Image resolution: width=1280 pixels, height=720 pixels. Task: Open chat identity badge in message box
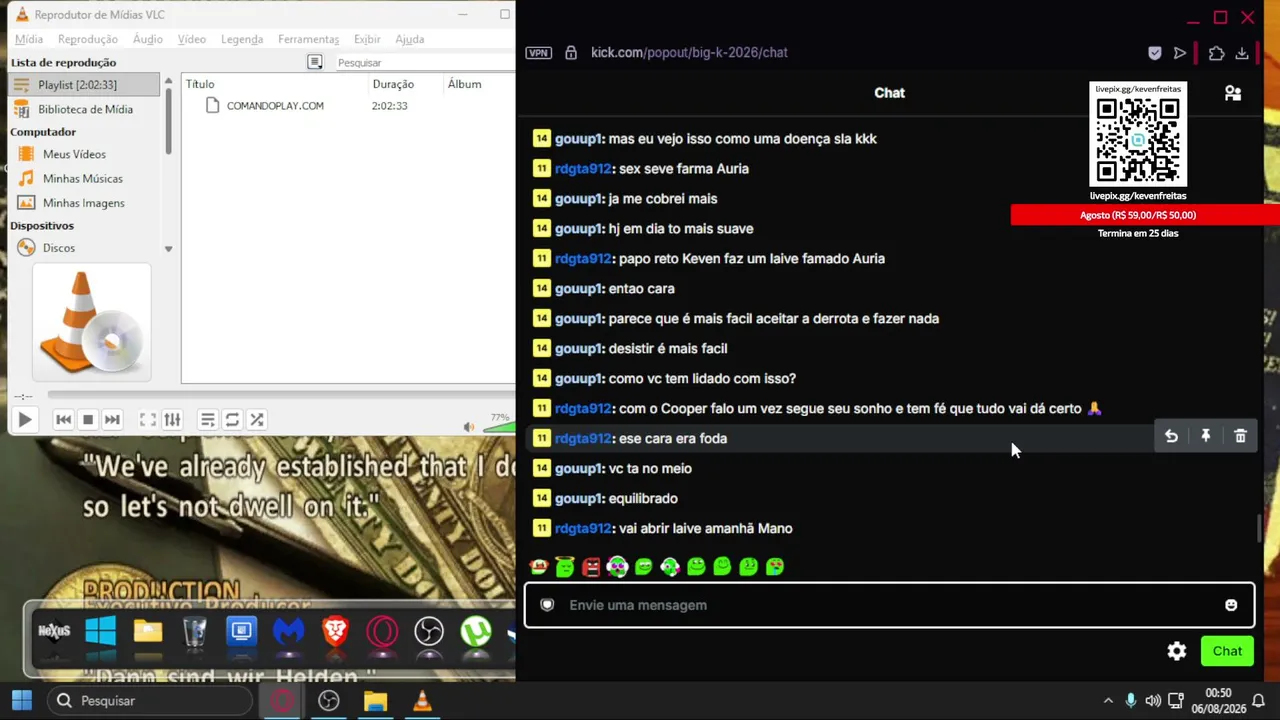547,605
